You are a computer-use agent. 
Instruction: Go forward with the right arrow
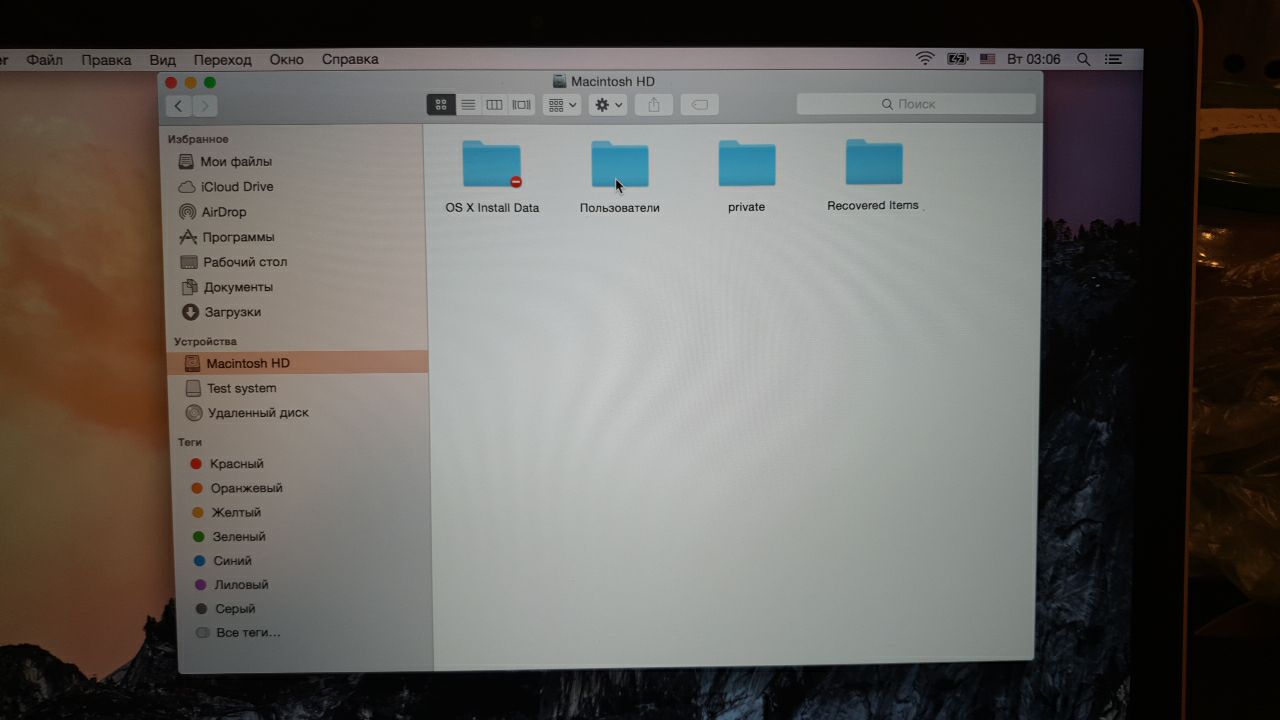[205, 105]
